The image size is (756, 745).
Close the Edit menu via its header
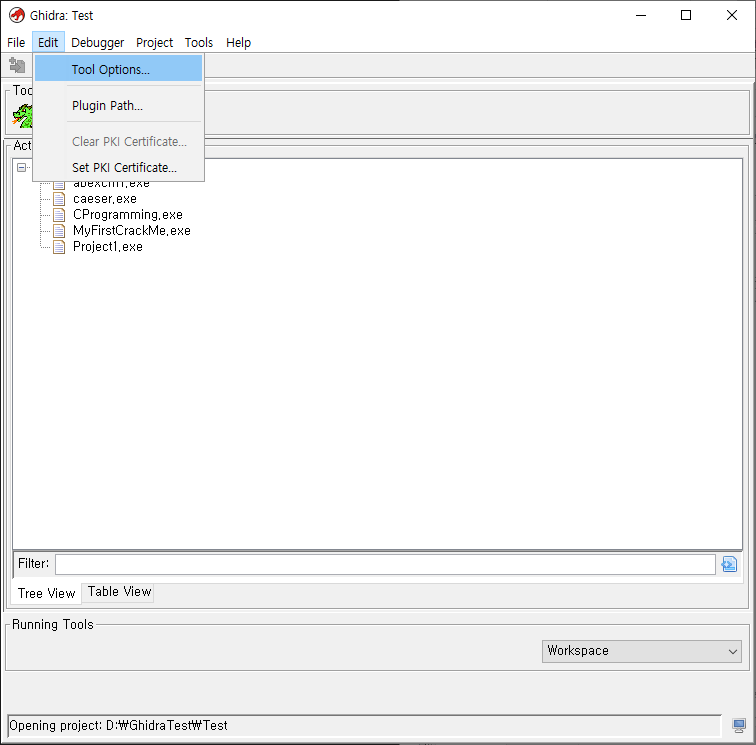[x=48, y=42]
